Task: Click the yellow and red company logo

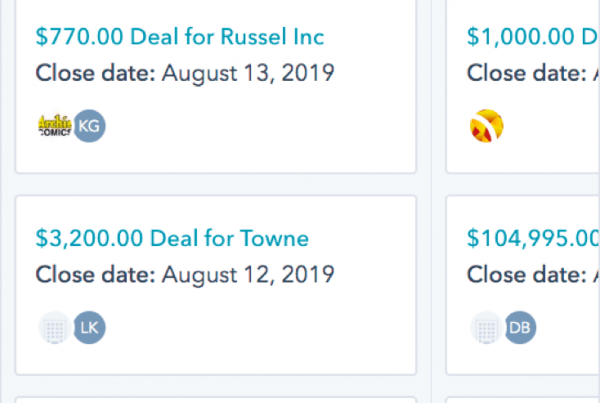Action: coord(486,126)
